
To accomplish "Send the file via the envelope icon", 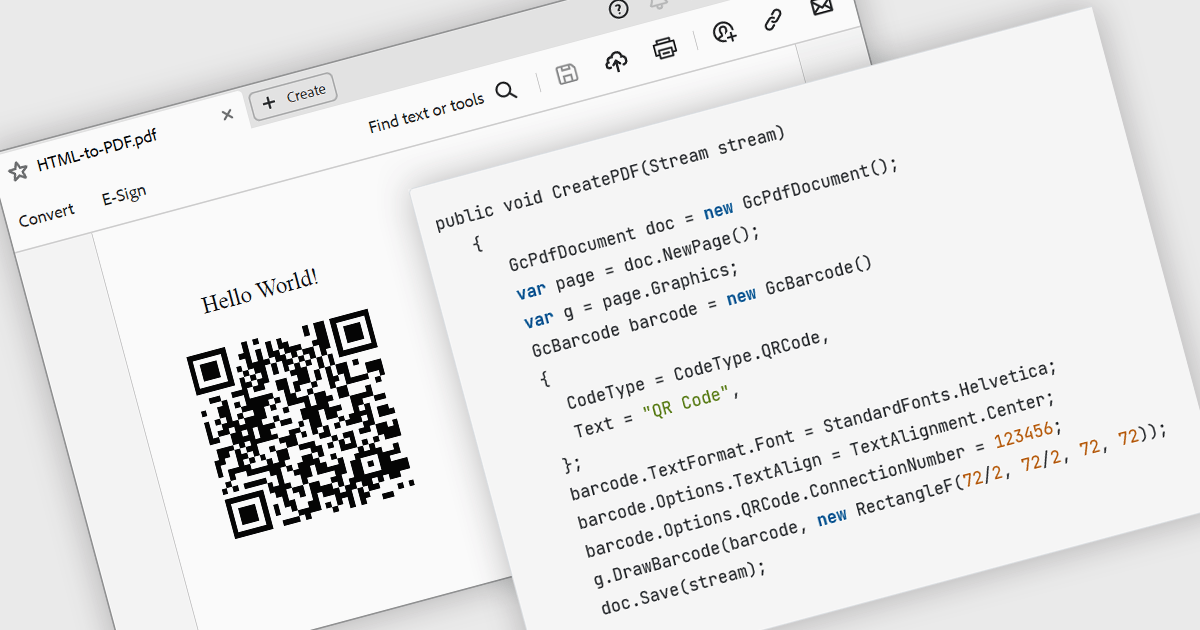I will [822, 8].
